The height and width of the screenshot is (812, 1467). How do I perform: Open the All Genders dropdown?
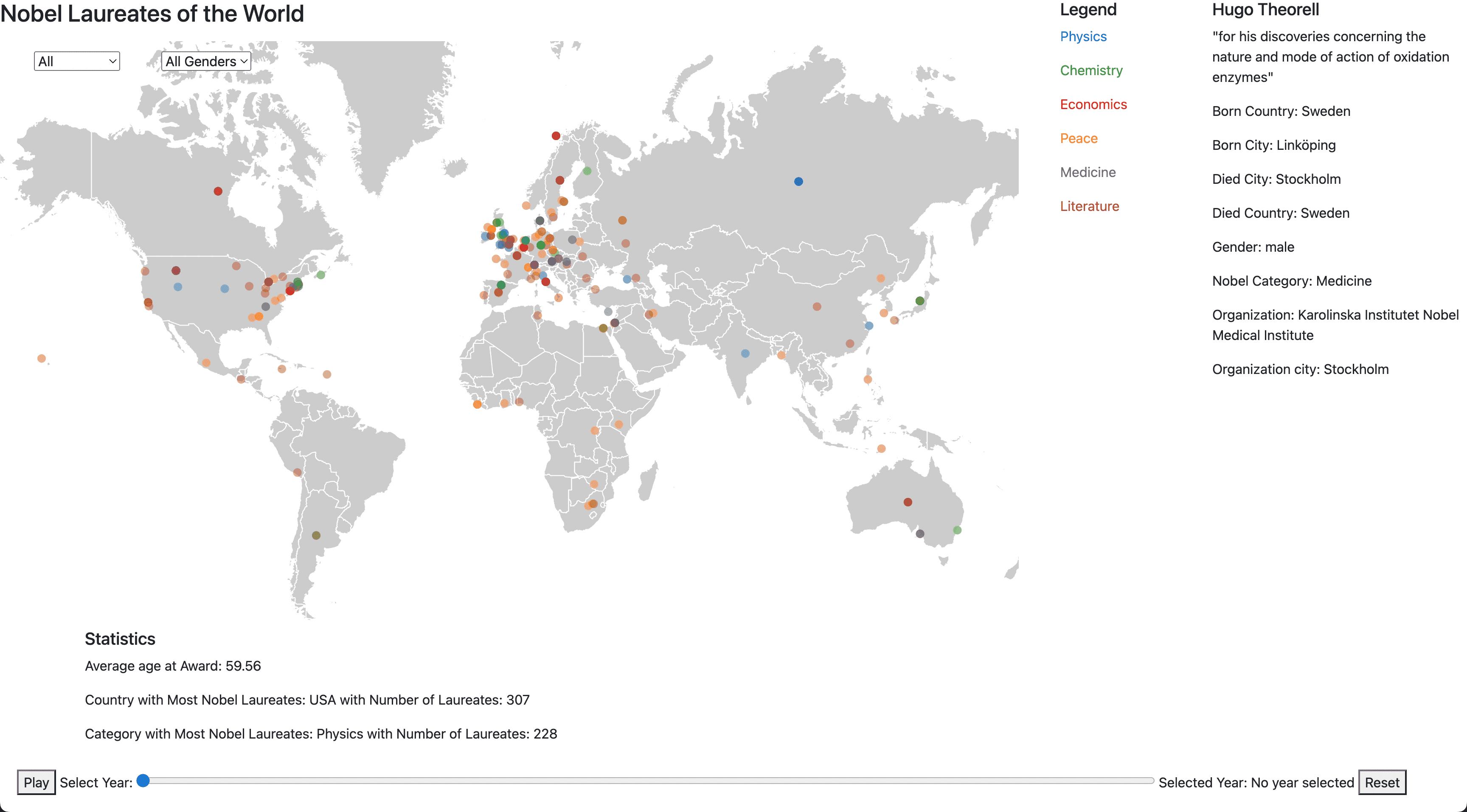tap(205, 61)
